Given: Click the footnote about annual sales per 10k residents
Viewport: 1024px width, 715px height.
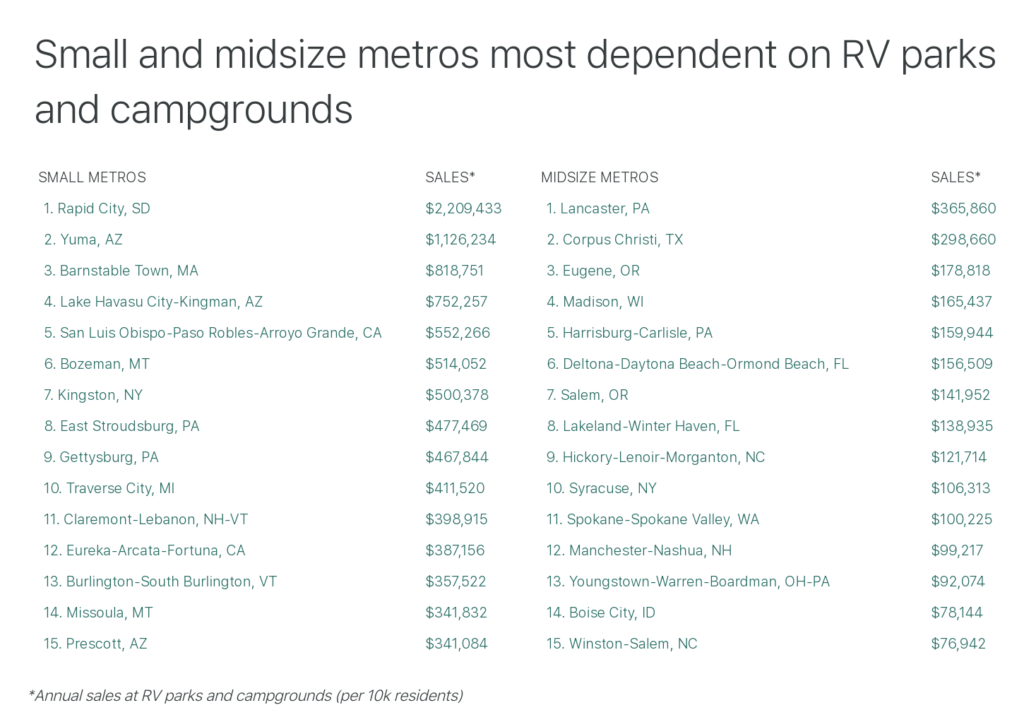Looking at the screenshot, I should [246, 696].
